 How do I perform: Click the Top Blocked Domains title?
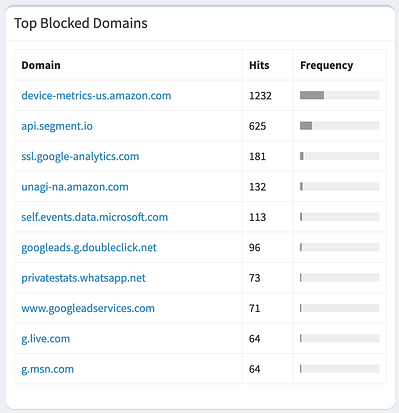[81, 23]
